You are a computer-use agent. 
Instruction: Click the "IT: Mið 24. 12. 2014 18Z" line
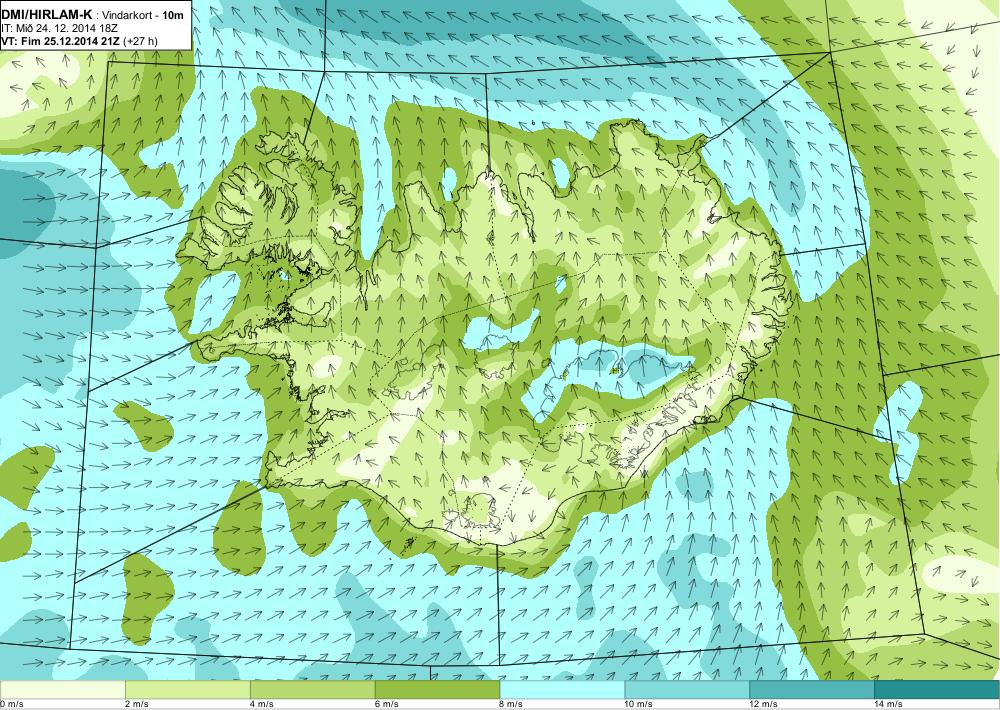pyautogui.click(x=59, y=28)
